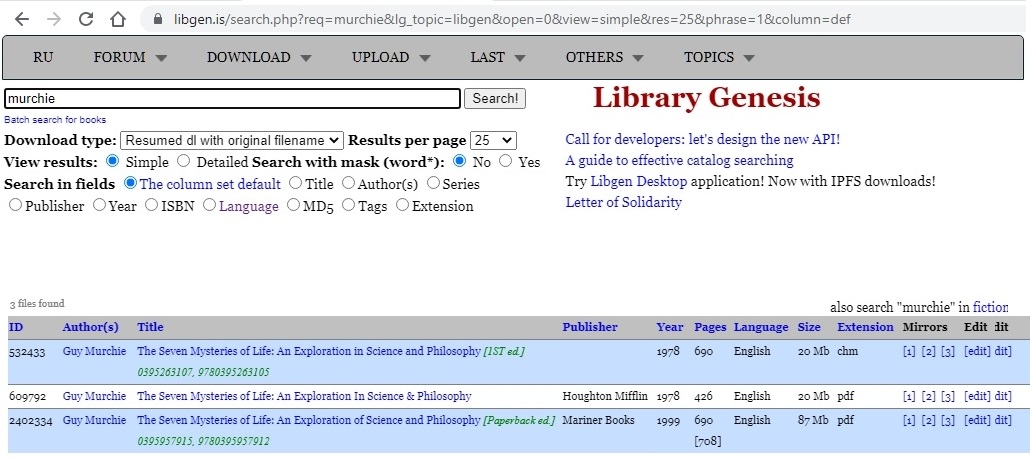1030x460 pixels.
Task: Select Year search field radio
Action: tap(99, 205)
